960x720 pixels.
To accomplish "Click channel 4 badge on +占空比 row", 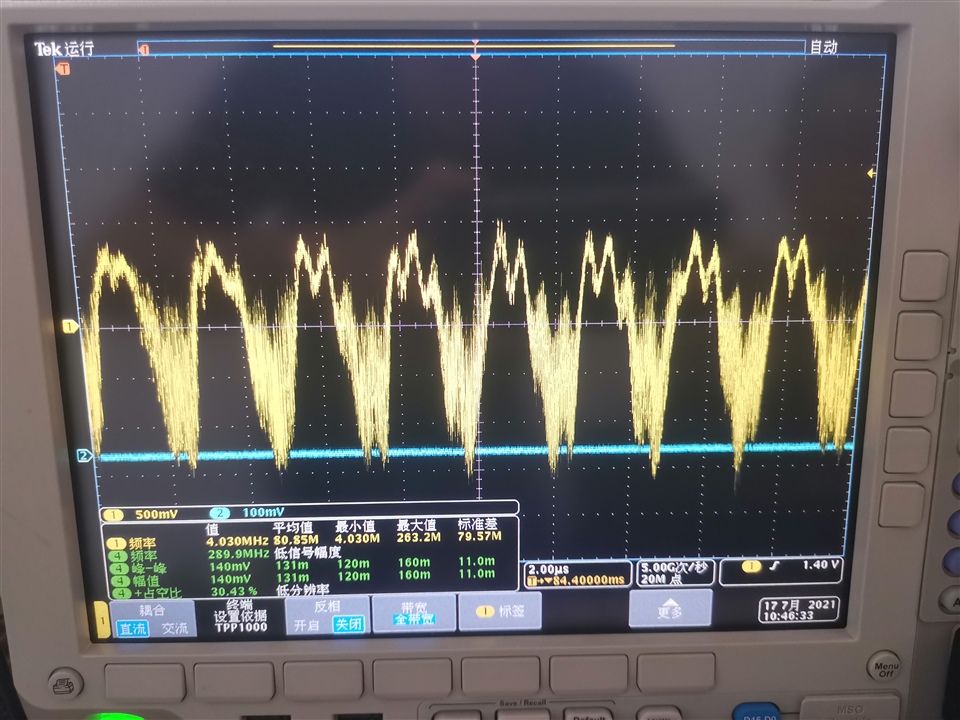I will (x=122, y=593).
